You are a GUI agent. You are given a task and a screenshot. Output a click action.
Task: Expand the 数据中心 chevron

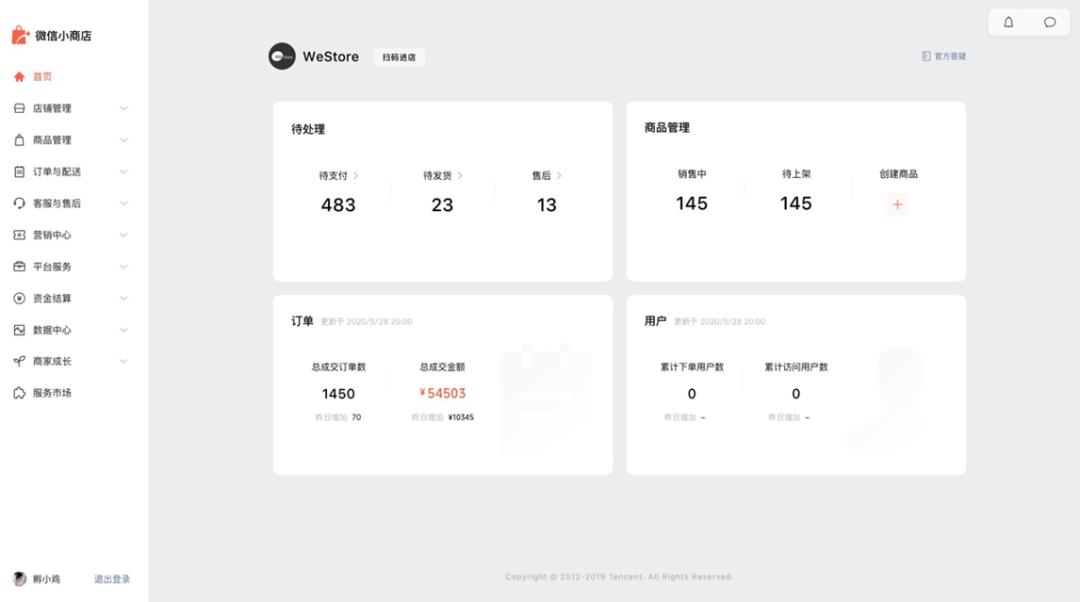[x=123, y=330]
